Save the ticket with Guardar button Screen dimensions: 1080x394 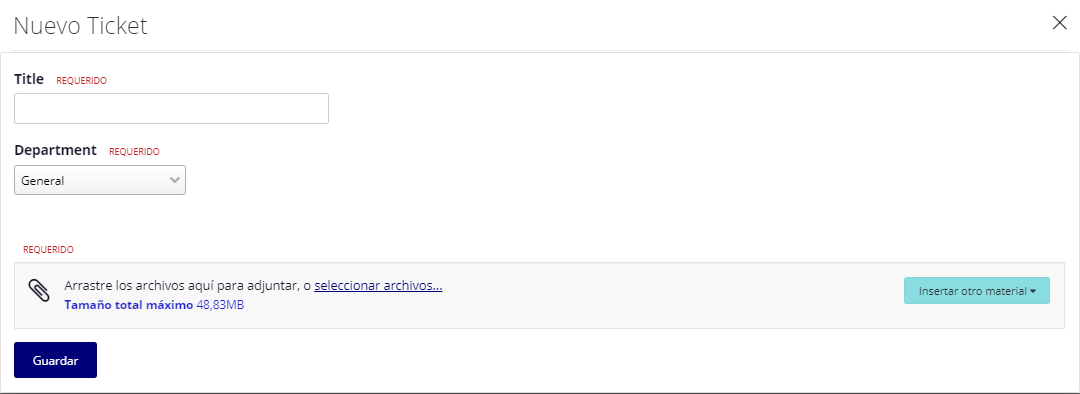pyautogui.click(x=55, y=360)
